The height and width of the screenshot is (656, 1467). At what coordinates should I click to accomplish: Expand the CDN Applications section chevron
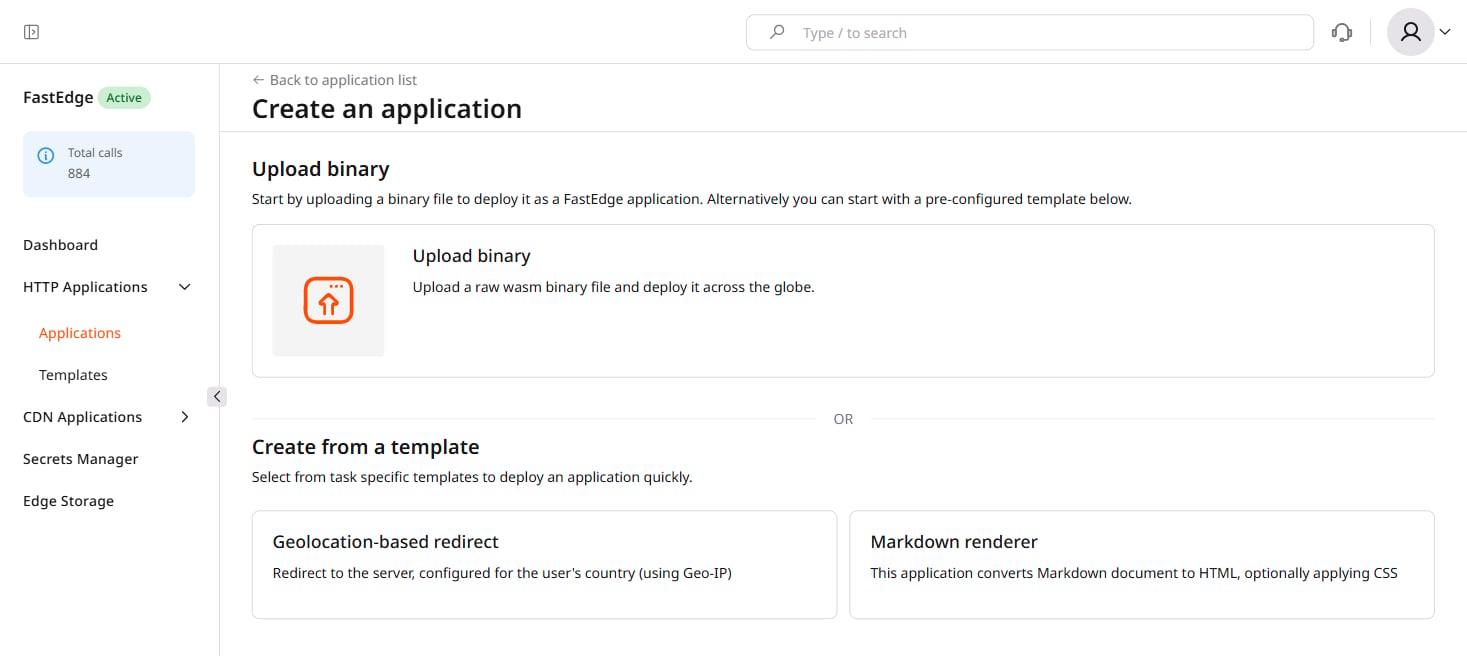click(184, 417)
